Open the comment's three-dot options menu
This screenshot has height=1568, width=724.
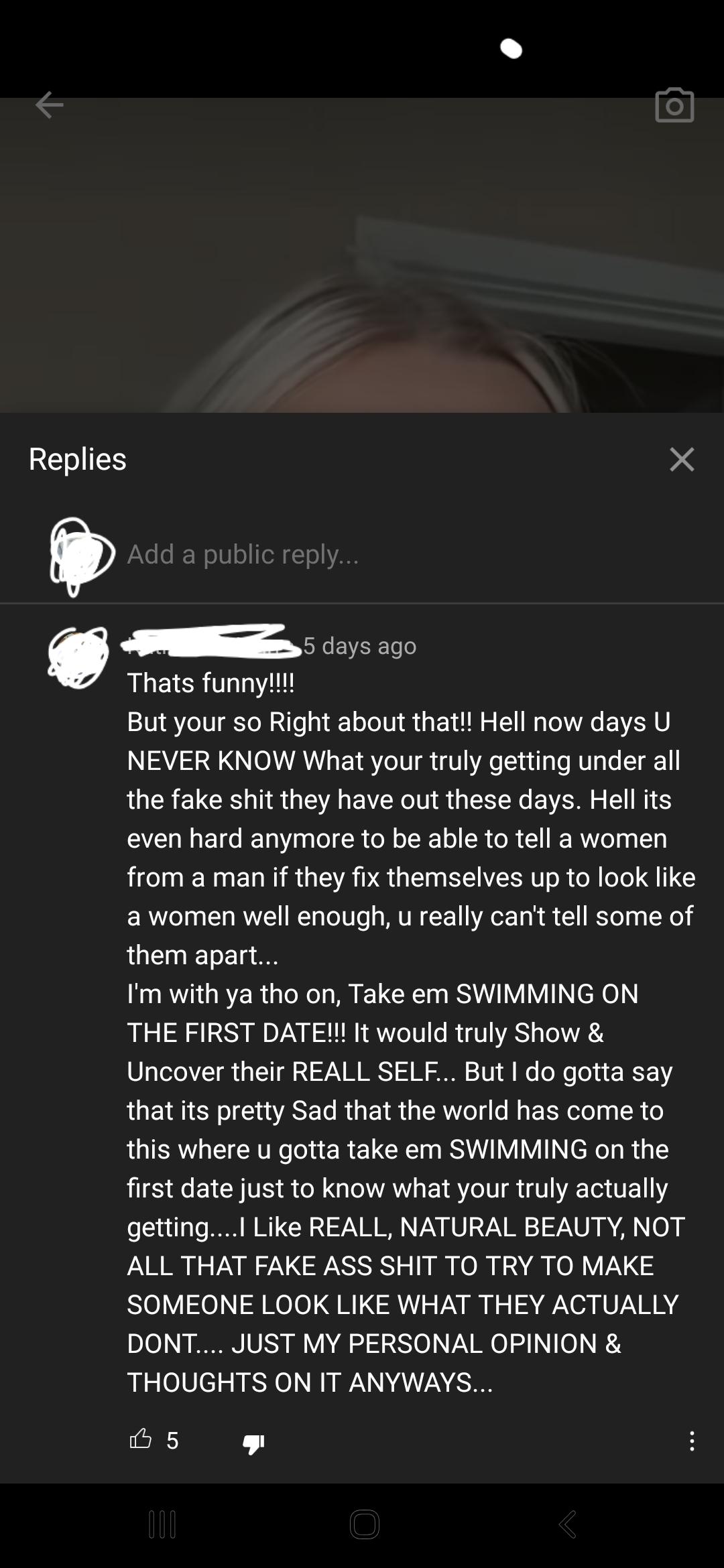coord(692,1441)
